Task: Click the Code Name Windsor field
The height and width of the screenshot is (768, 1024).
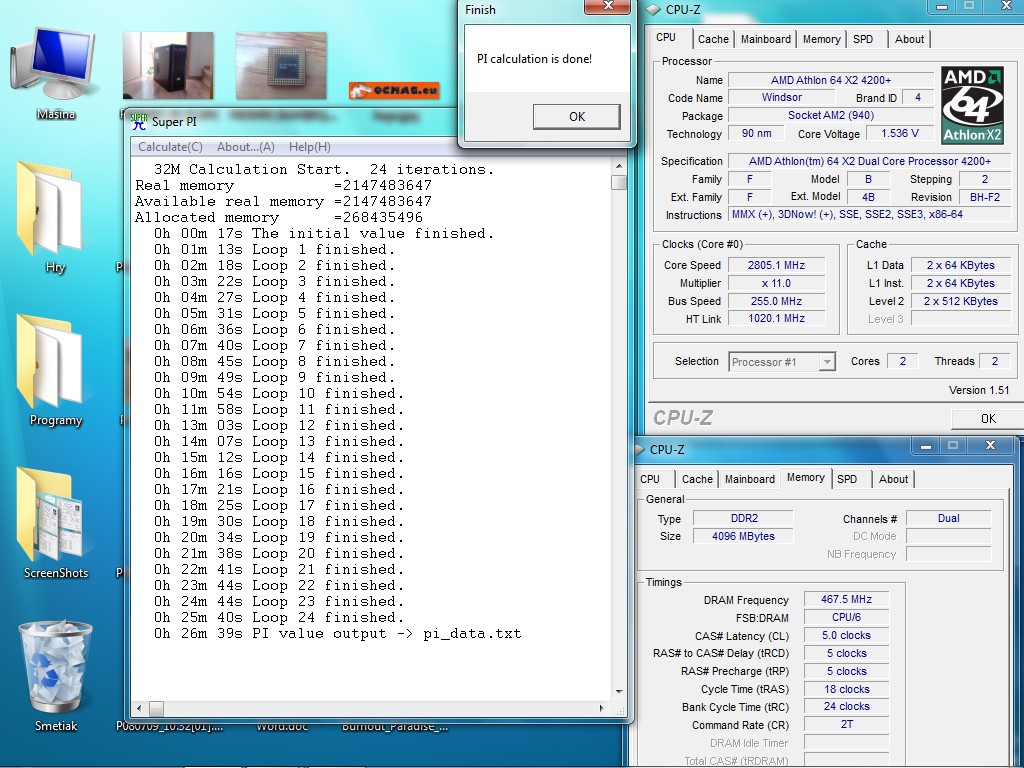Action: tap(781, 97)
